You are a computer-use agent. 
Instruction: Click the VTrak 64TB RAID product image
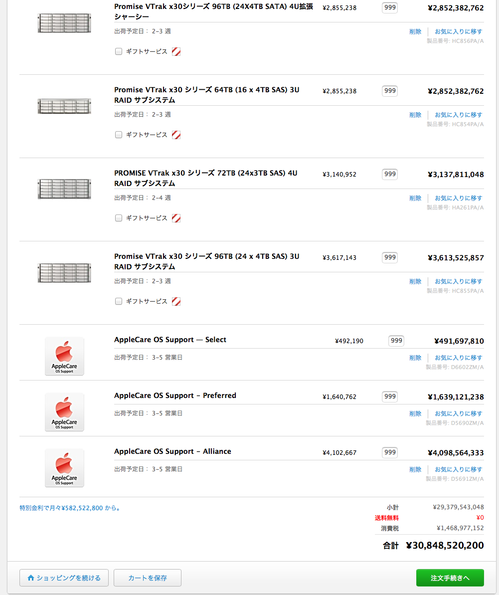tap(65, 106)
